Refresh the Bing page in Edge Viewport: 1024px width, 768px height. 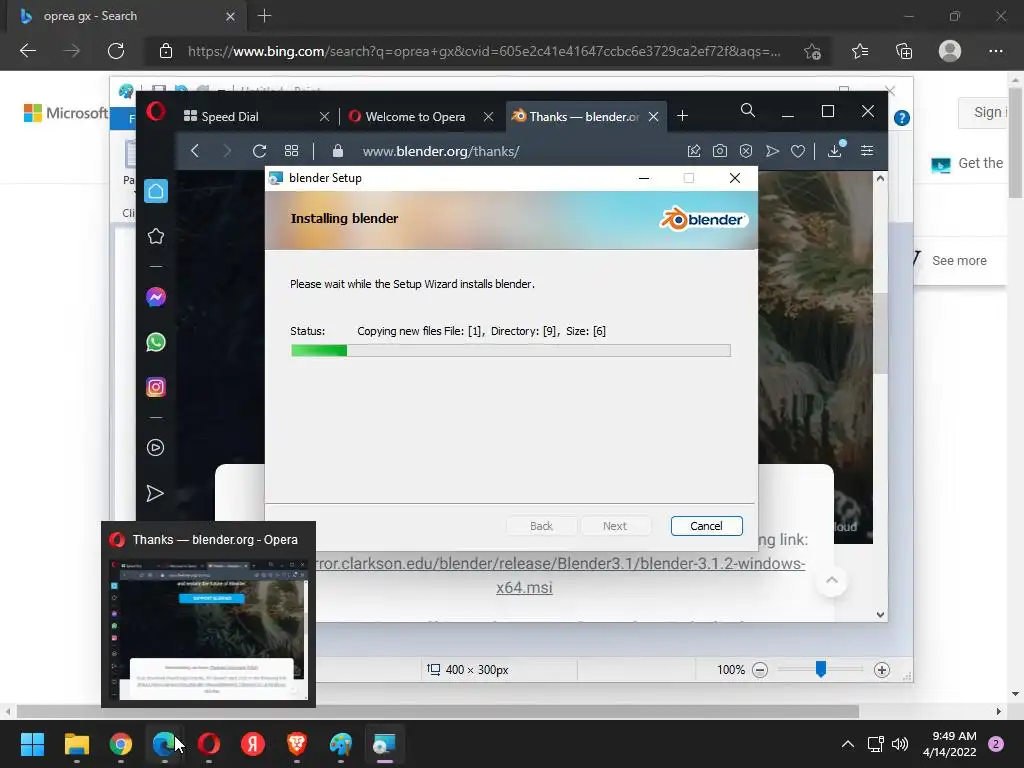(116, 51)
